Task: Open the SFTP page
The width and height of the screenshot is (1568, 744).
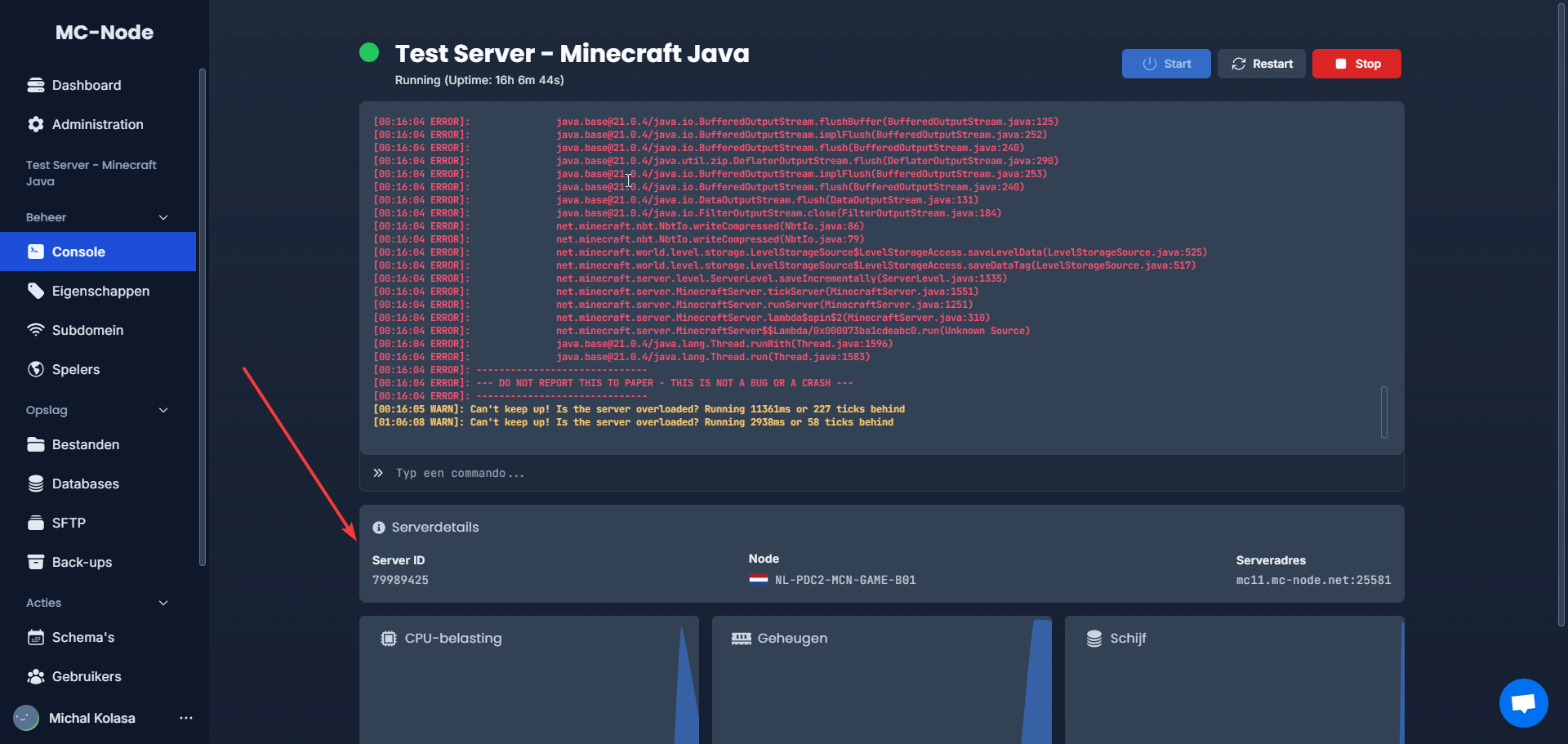Action: pos(98,523)
